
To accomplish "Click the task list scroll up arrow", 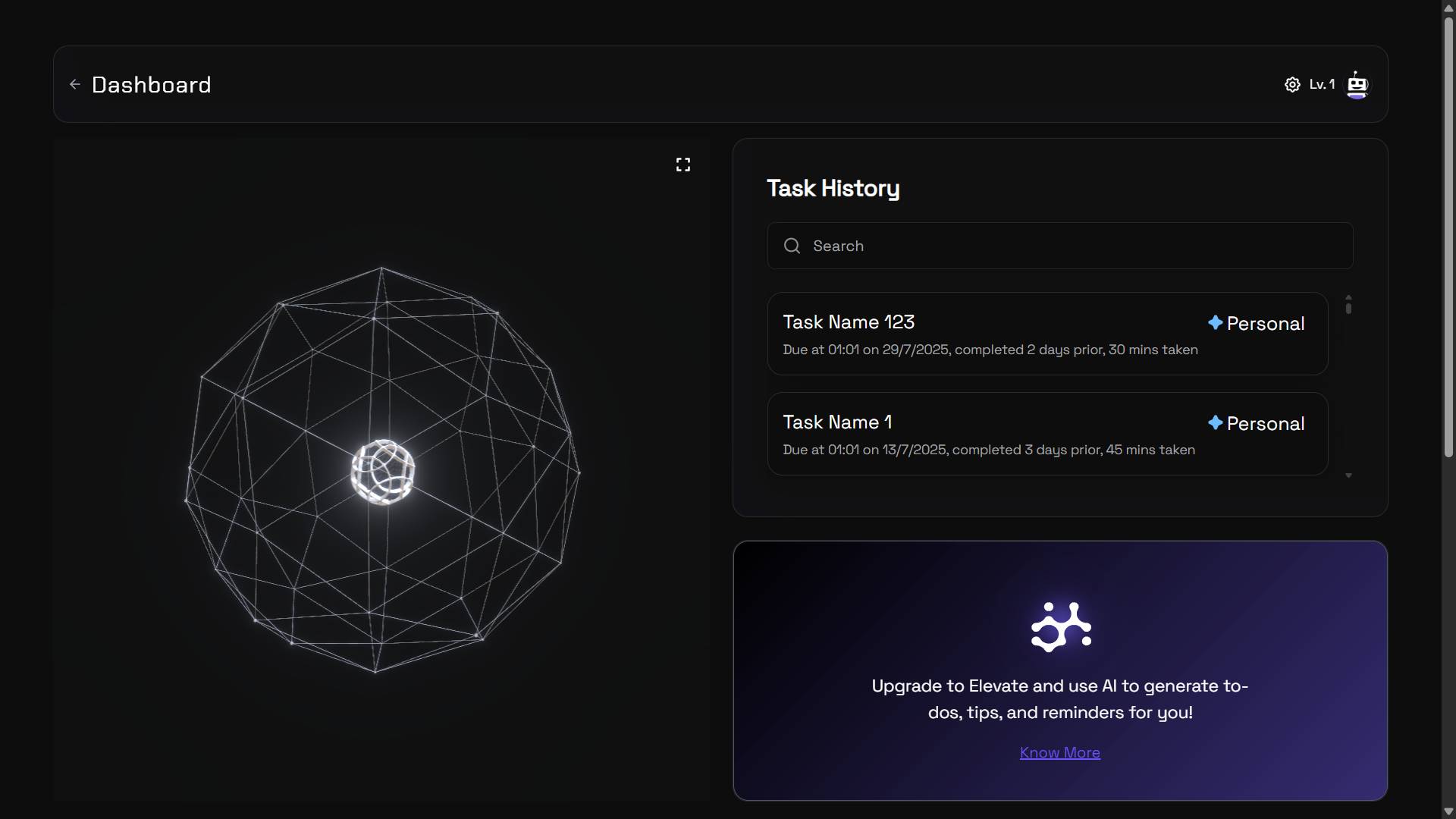I will coord(1348,297).
